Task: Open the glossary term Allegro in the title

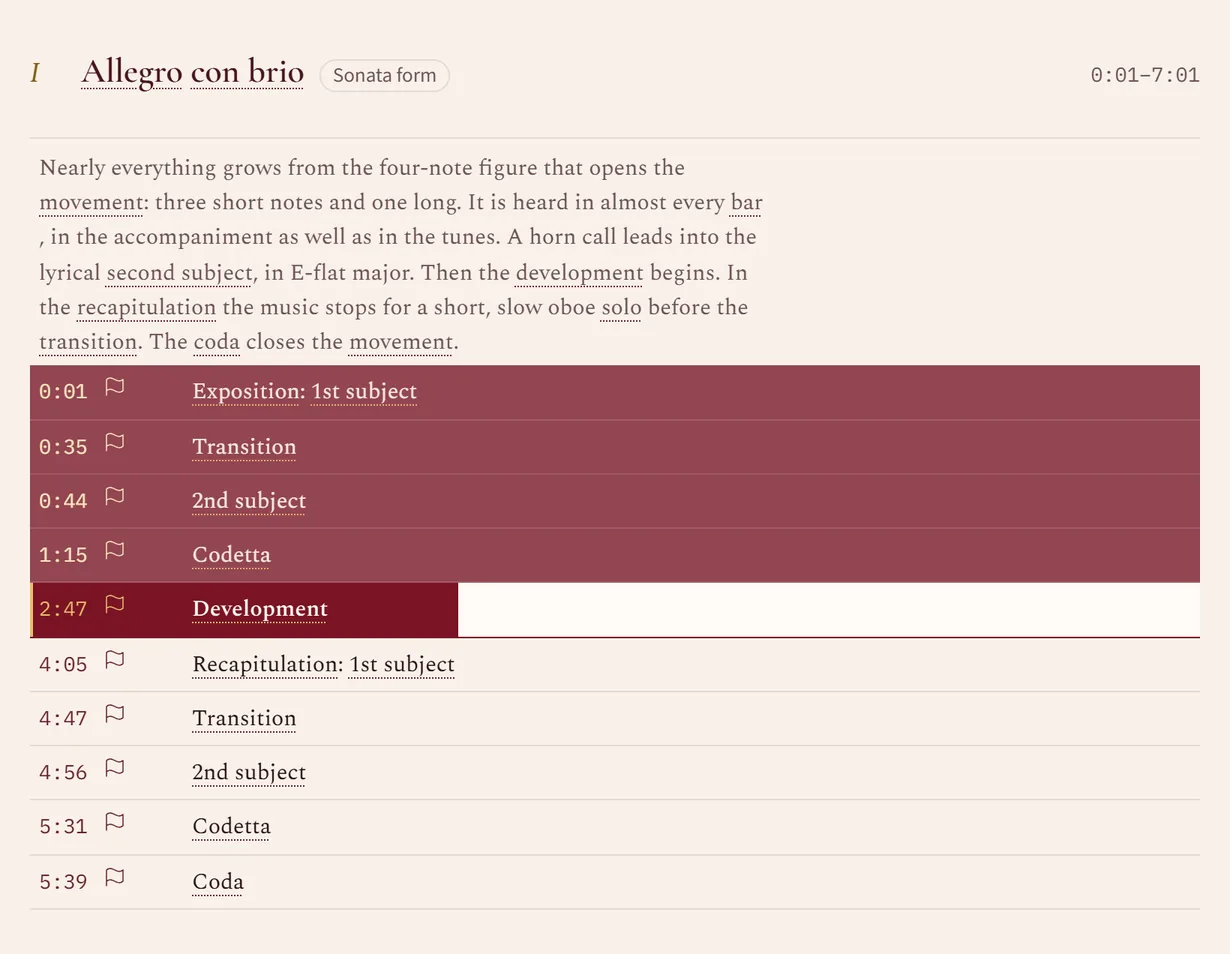Action: click(131, 72)
